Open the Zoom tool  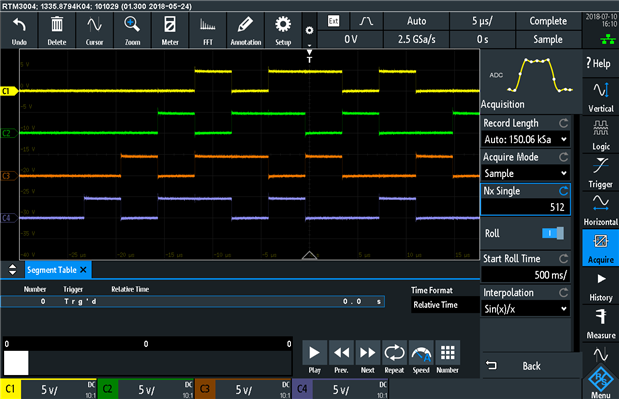132,30
